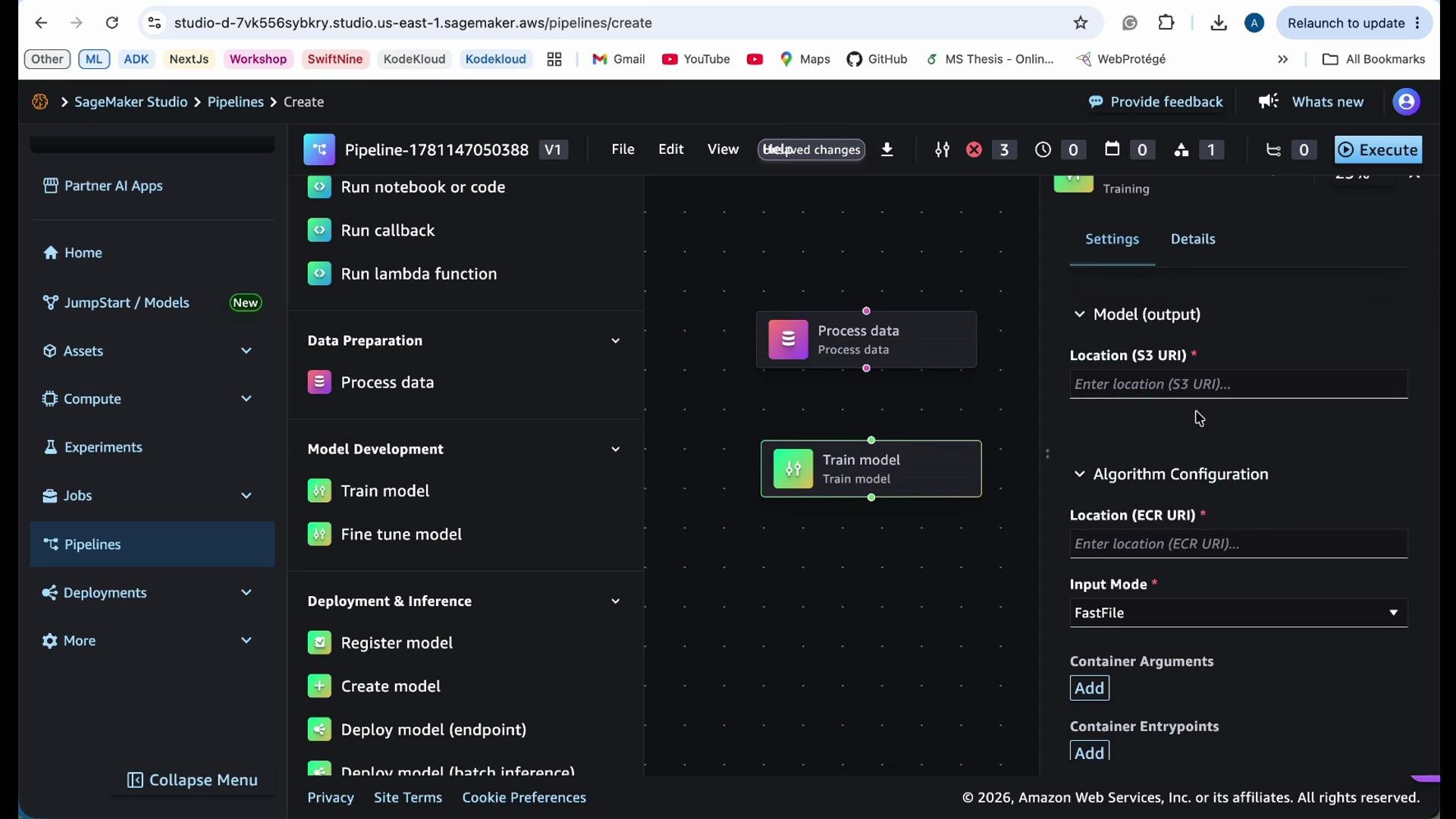
Task: Click the Location (ECR URI) input field
Action: pos(1238,544)
